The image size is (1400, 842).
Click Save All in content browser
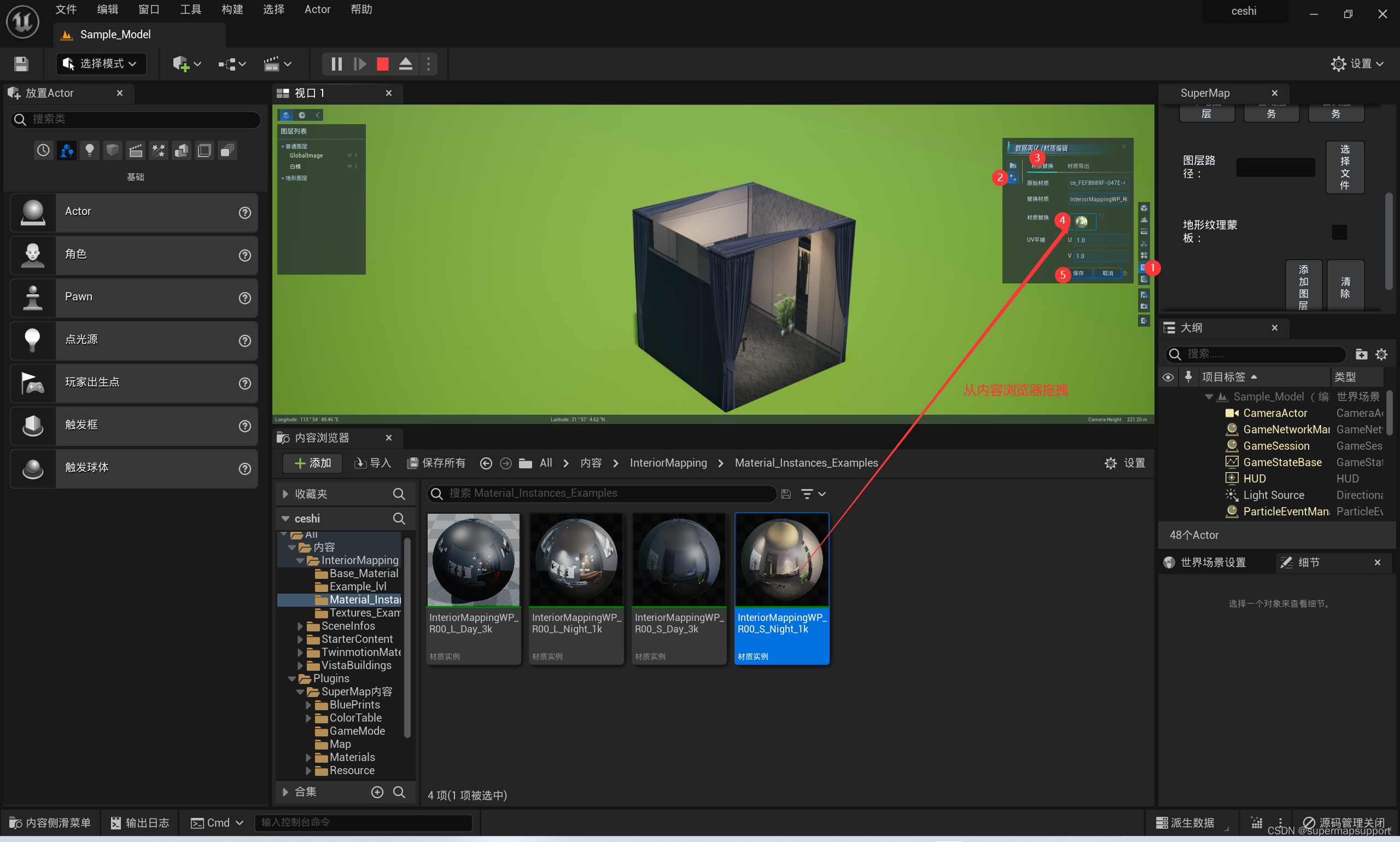pyautogui.click(x=436, y=463)
